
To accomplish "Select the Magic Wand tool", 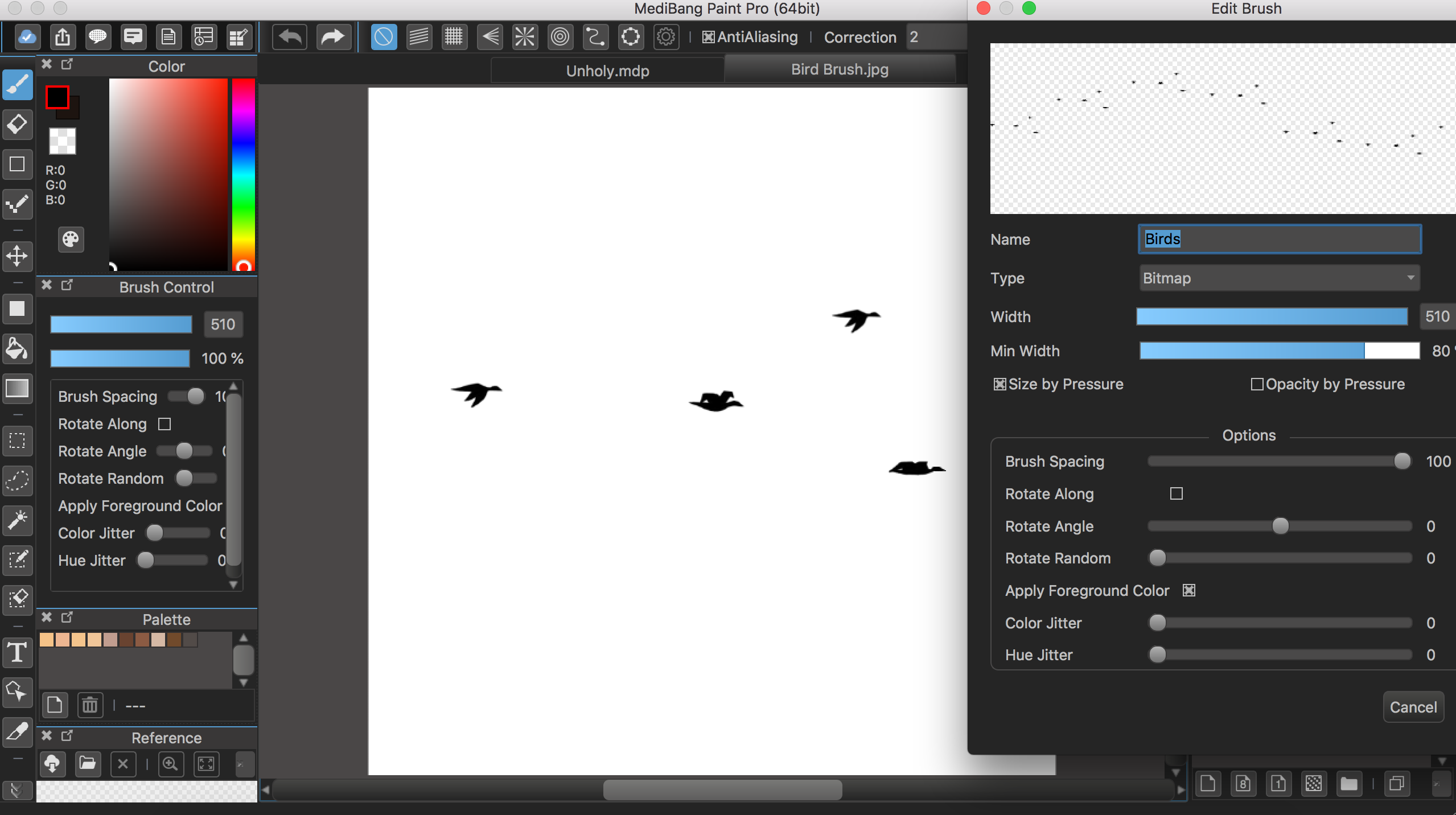I will (18, 520).
